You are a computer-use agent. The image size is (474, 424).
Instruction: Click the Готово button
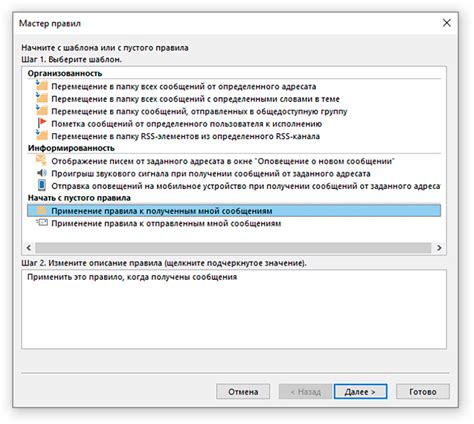423,392
